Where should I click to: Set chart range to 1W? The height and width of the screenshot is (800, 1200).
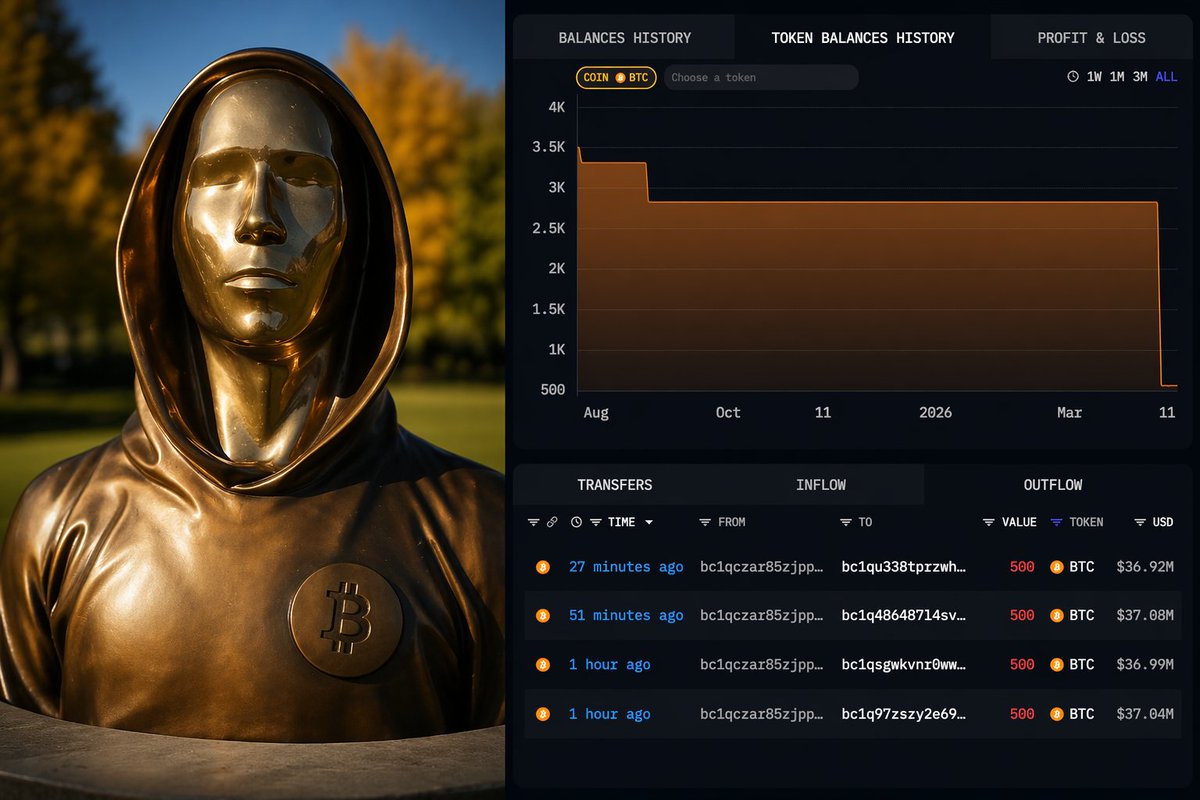click(x=1094, y=77)
